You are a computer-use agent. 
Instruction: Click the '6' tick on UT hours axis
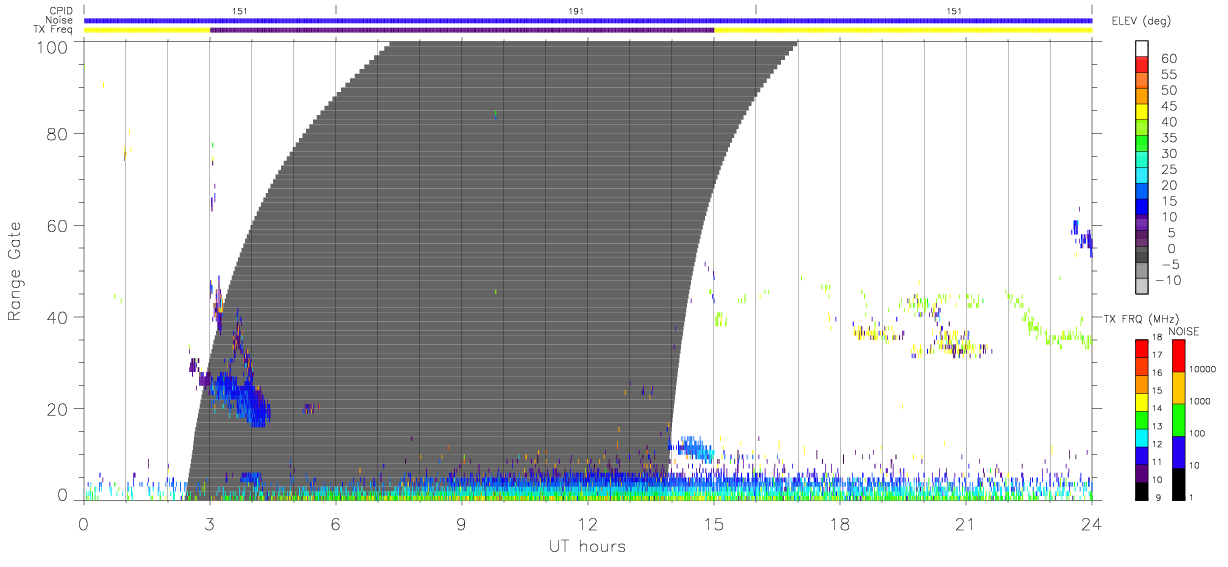pos(336,523)
